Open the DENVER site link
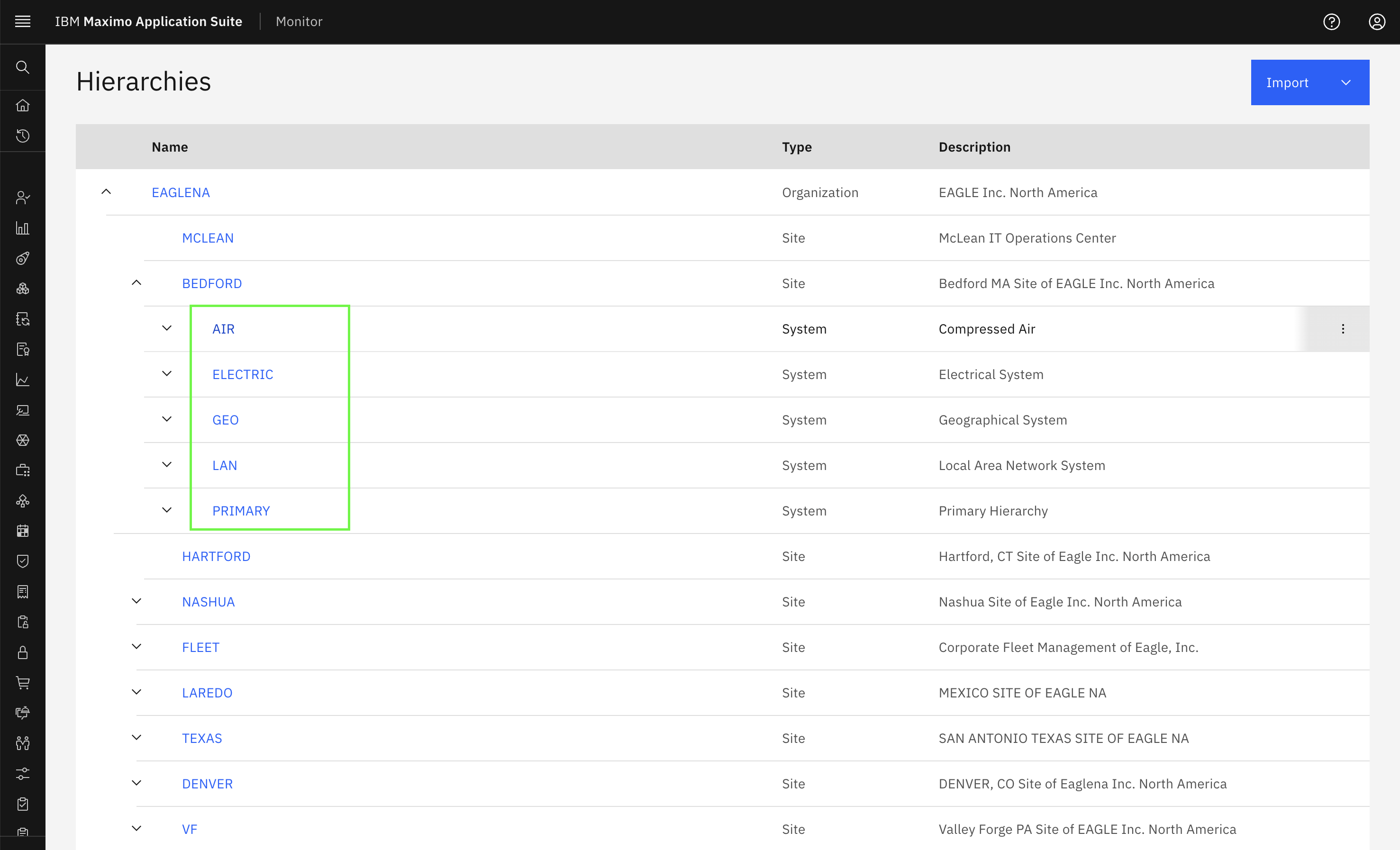The width and height of the screenshot is (1400, 850). pyautogui.click(x=208, y=784)
